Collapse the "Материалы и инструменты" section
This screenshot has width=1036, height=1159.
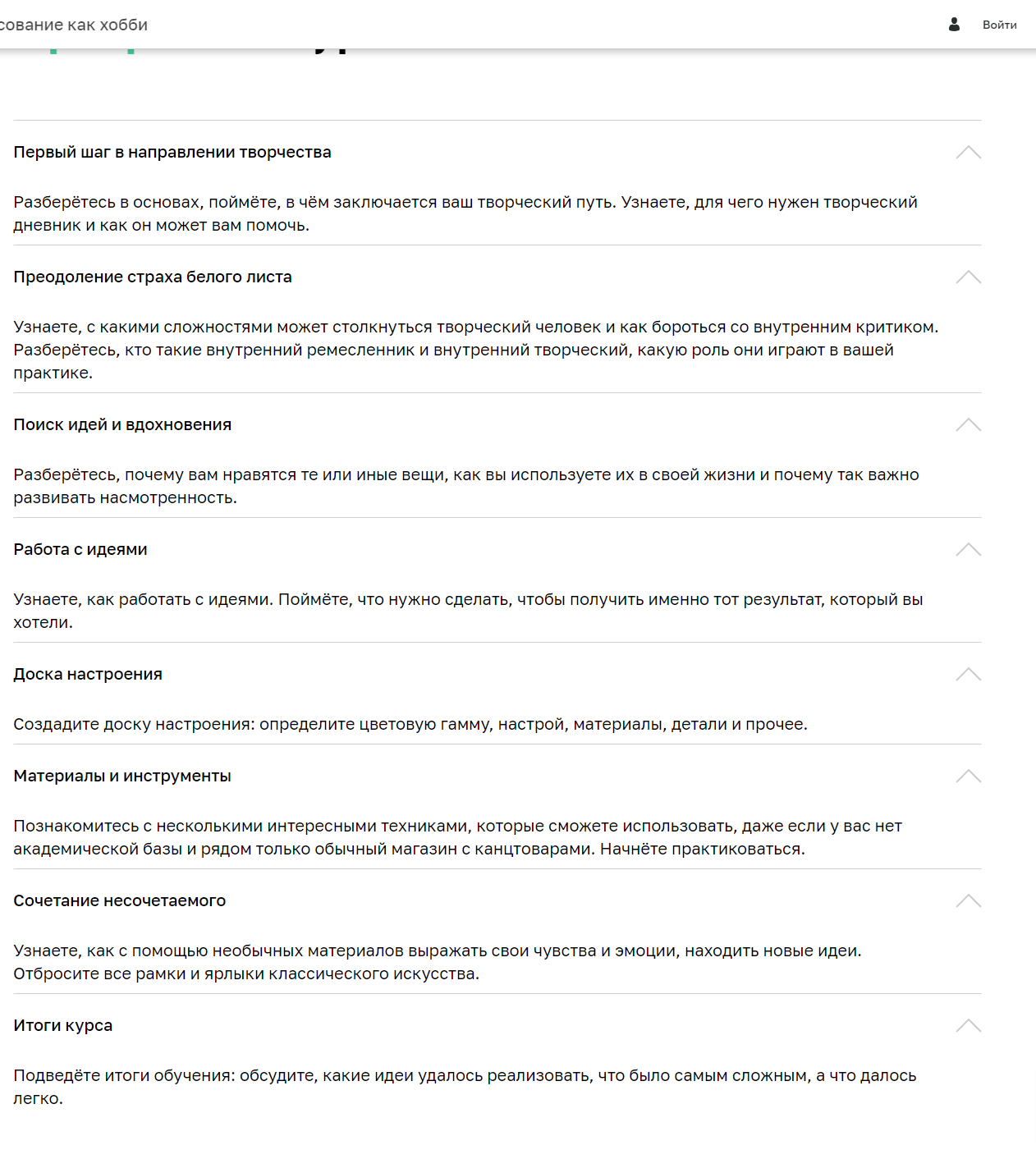(x=970, y=776)
